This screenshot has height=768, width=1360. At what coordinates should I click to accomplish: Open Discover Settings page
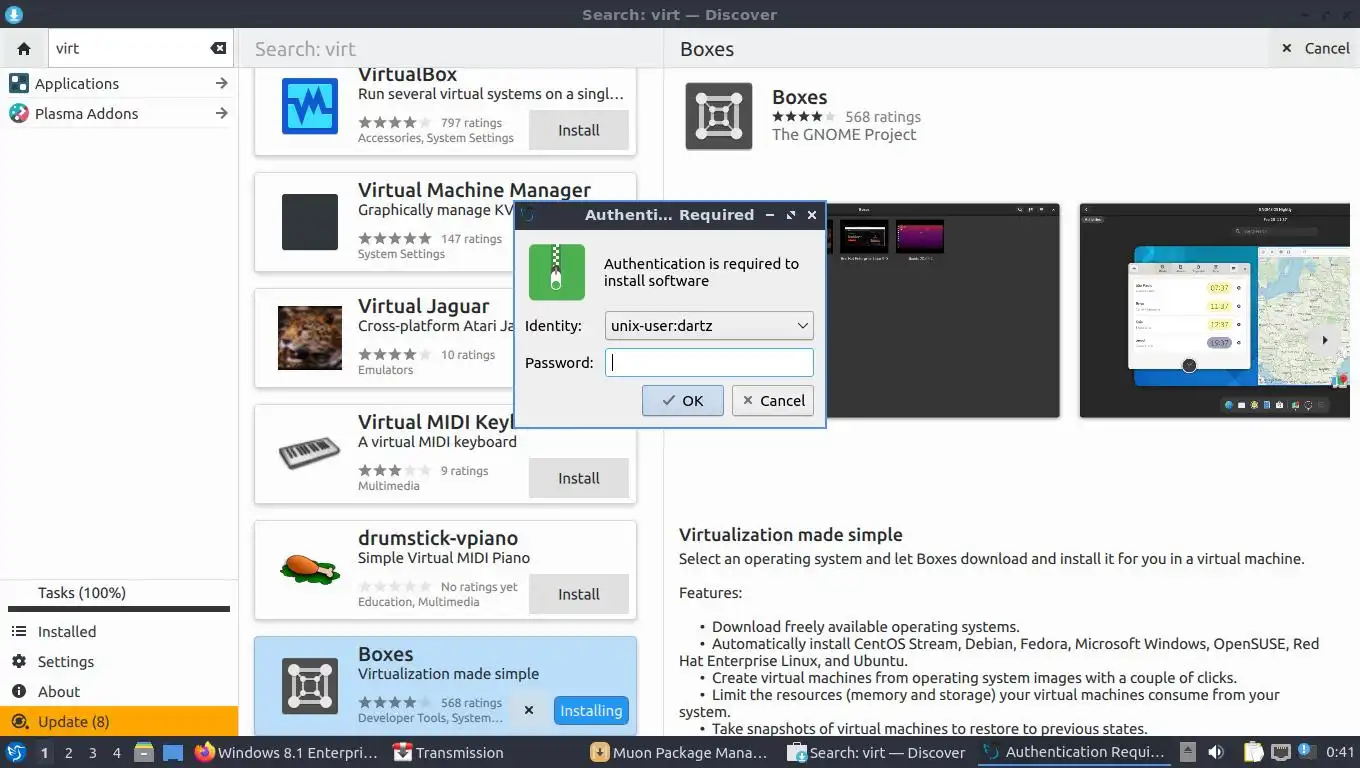119,661
